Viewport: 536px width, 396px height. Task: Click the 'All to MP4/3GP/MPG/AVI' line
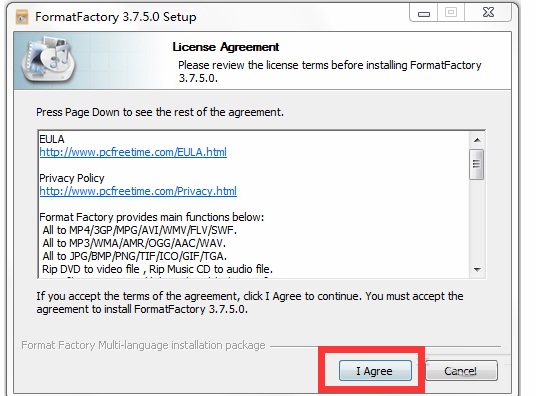(139, 230)
